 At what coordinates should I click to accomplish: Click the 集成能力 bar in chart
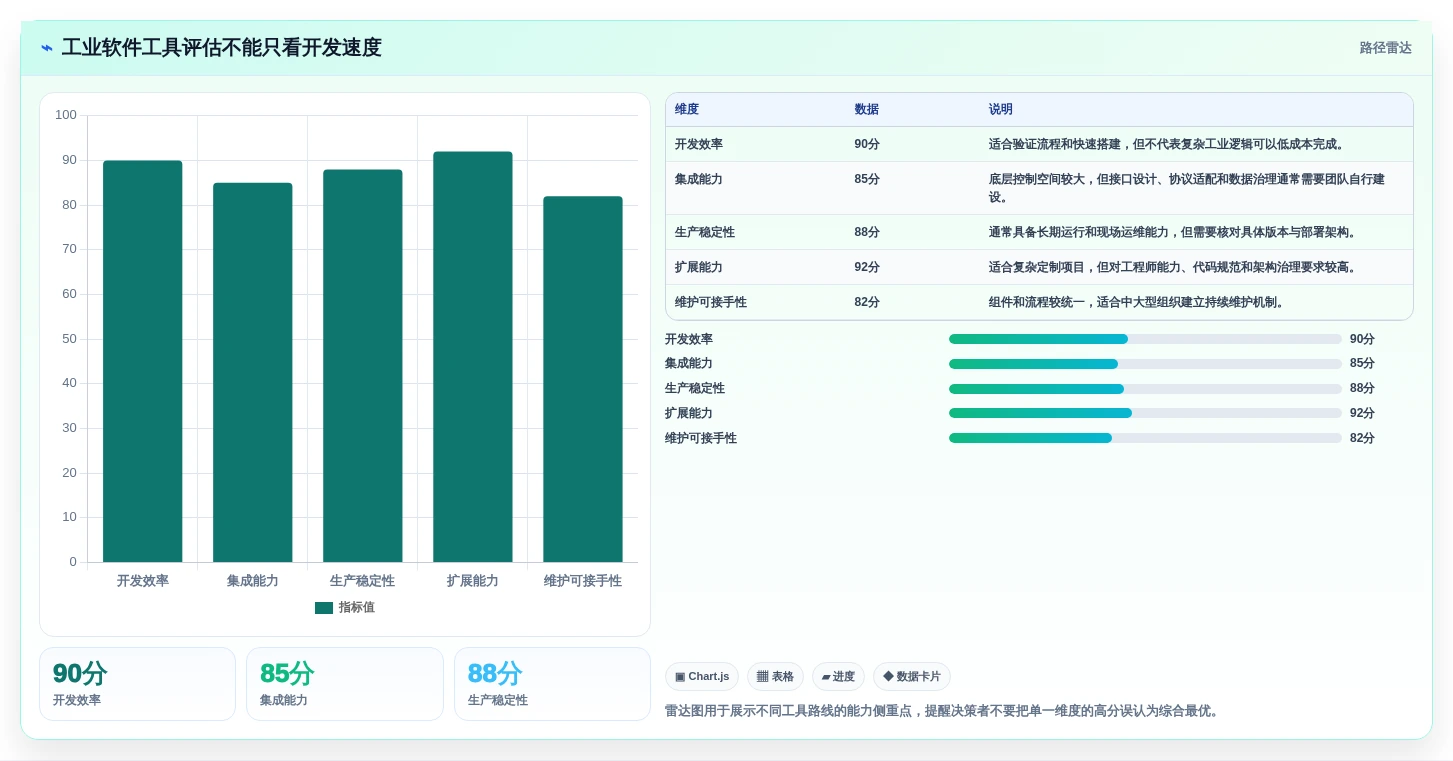click(x=253, y=372)
